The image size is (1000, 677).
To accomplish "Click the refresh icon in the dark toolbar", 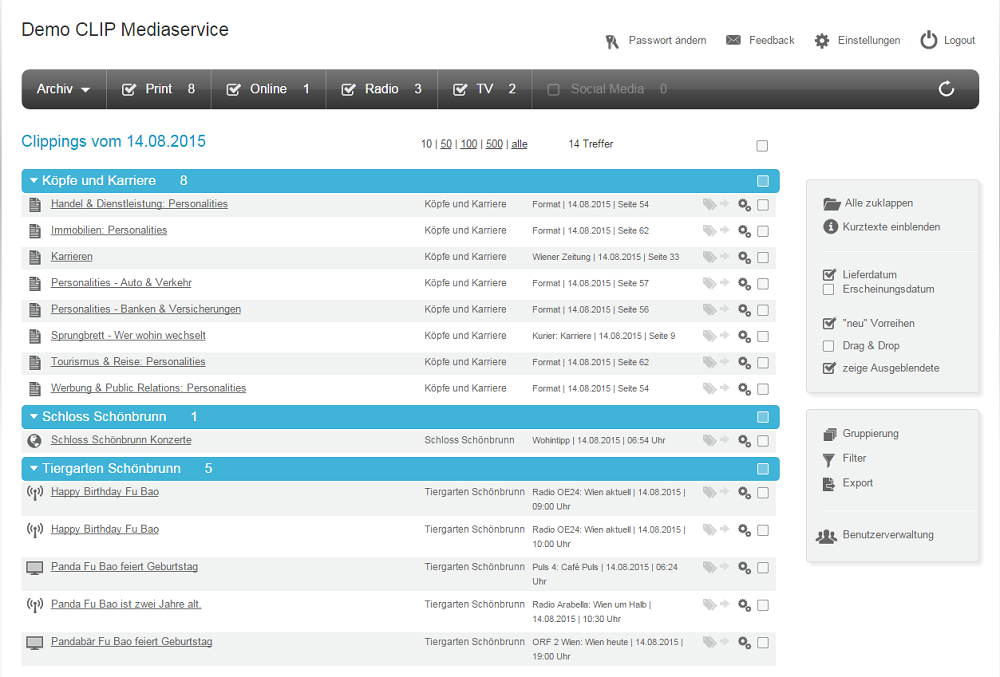I will [946, 89].
